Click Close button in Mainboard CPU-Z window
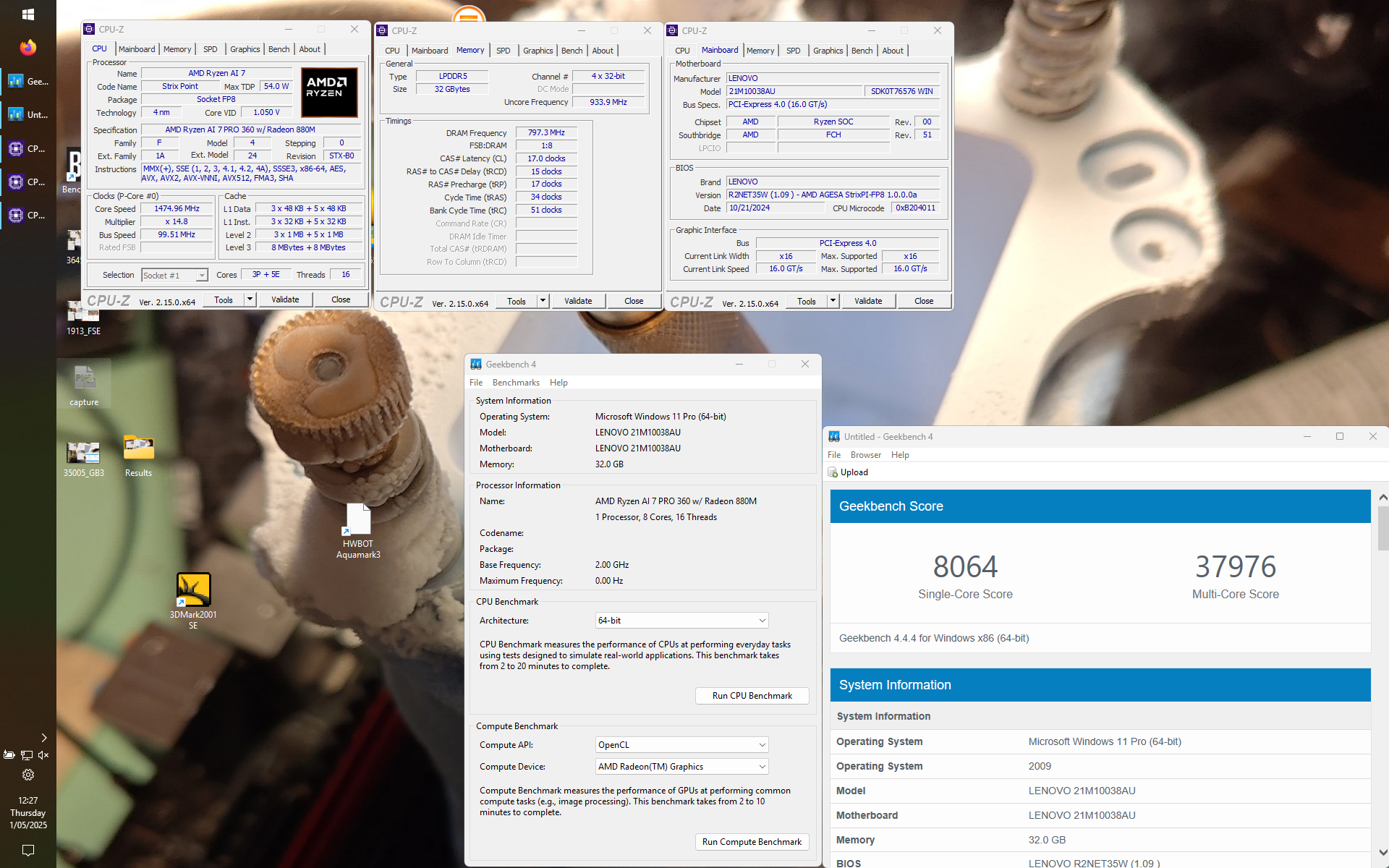1389x868 pixels. click(924, 301)
